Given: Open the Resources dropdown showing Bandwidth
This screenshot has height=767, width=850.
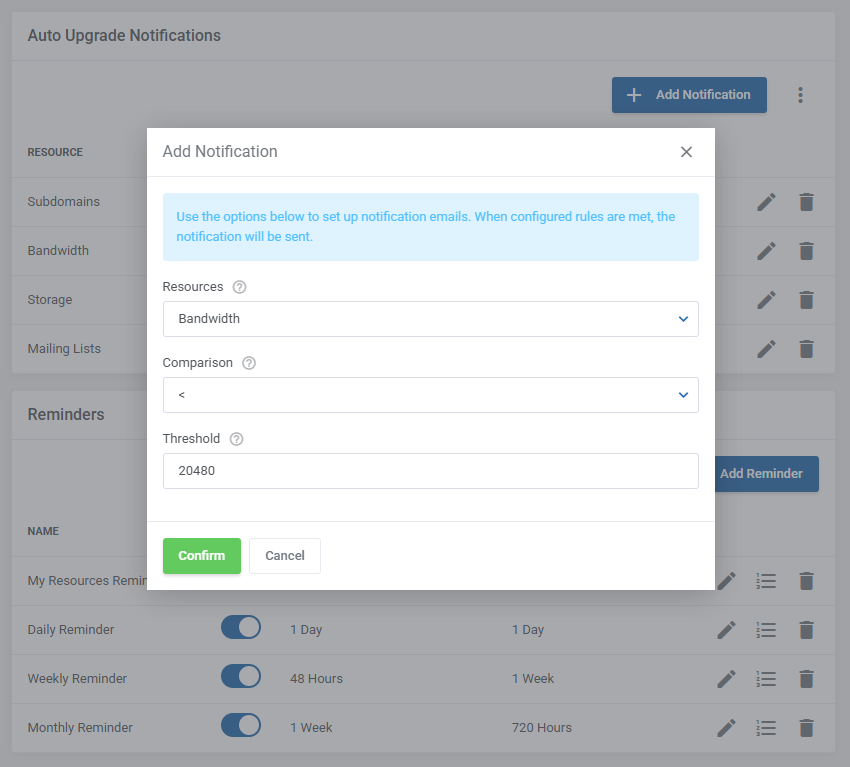Looking at the screenshot, I should pyautogui.click(x=430, y=319).
